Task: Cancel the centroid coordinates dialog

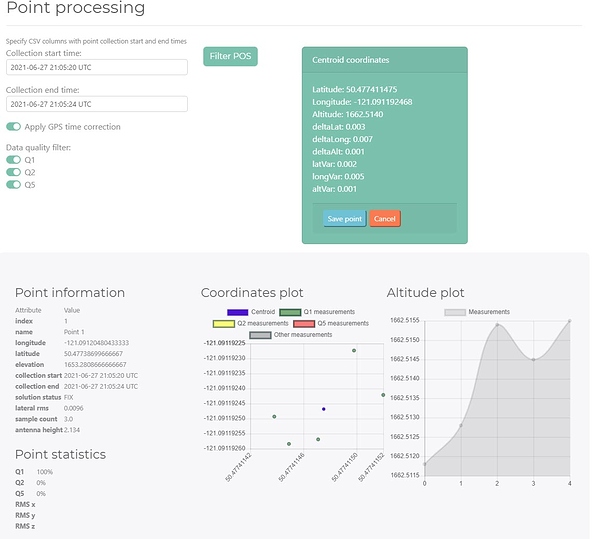Action: point(385,219)
